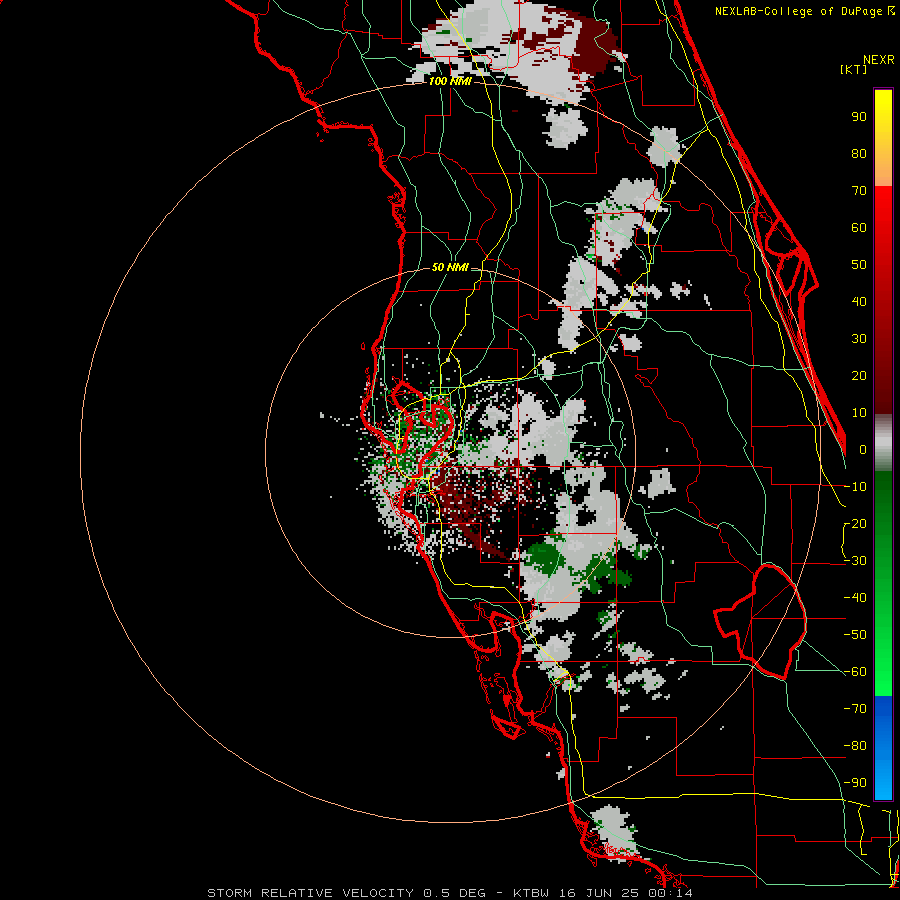Screen dimensions: 900x900
Task: Click the -20 value on the velocity scale
Action: (855, 524)
